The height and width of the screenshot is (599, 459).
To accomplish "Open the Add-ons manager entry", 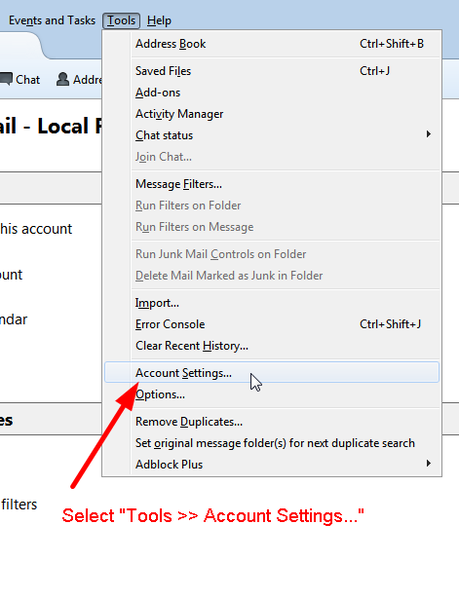I will click(272, 92).
